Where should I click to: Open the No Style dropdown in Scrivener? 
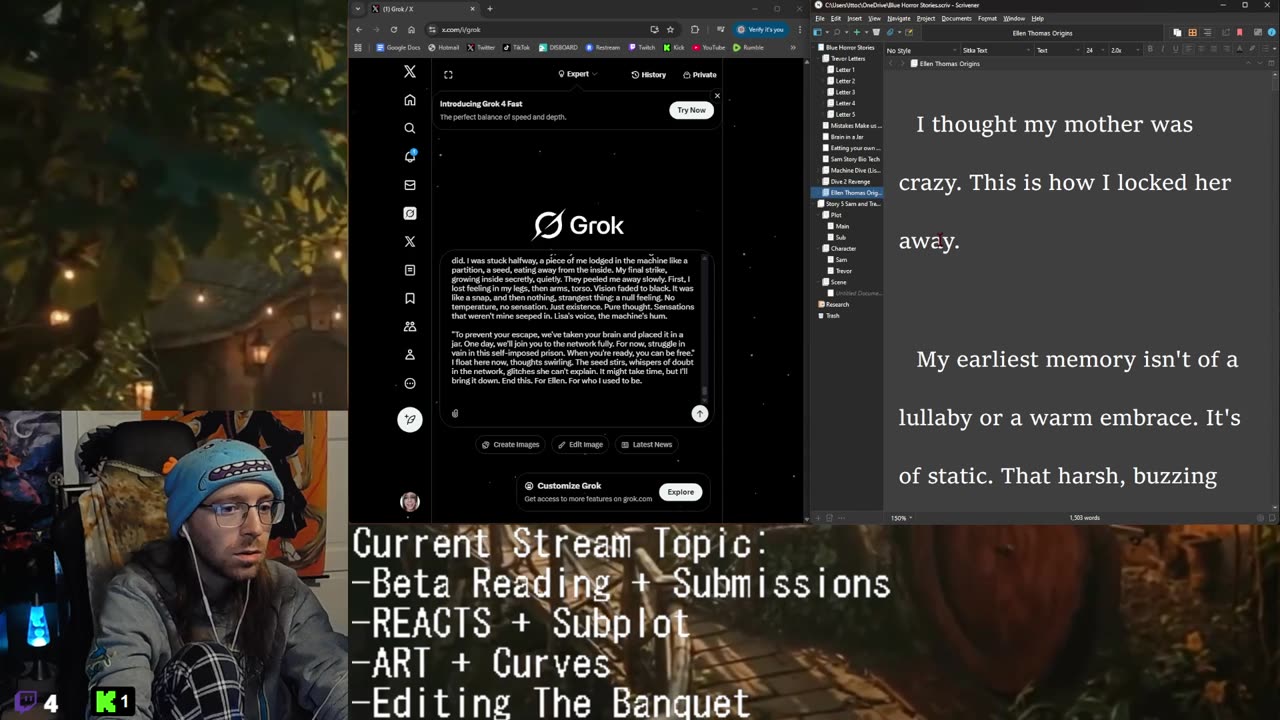(x=920, y=50)
